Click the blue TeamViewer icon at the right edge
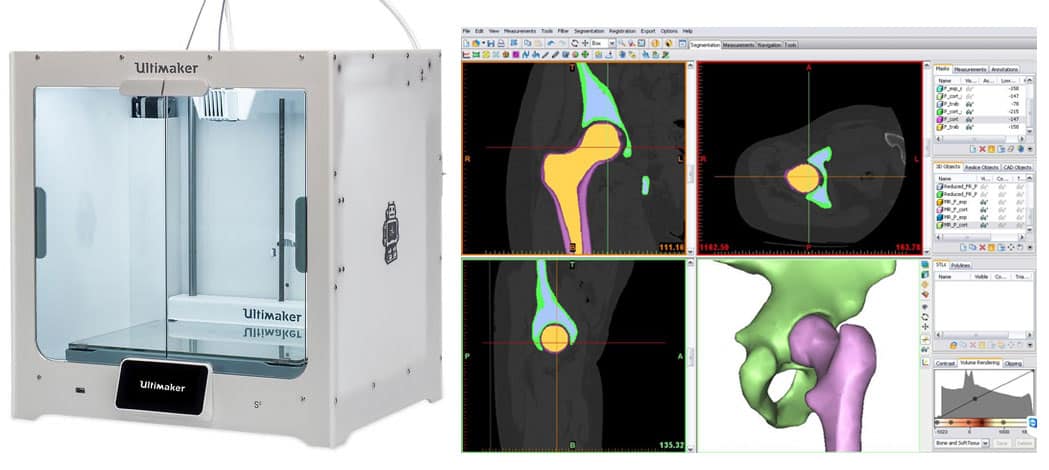The height and width of the screenshot is (470, 1049). pyautogui.click(x=1032, y=423)
